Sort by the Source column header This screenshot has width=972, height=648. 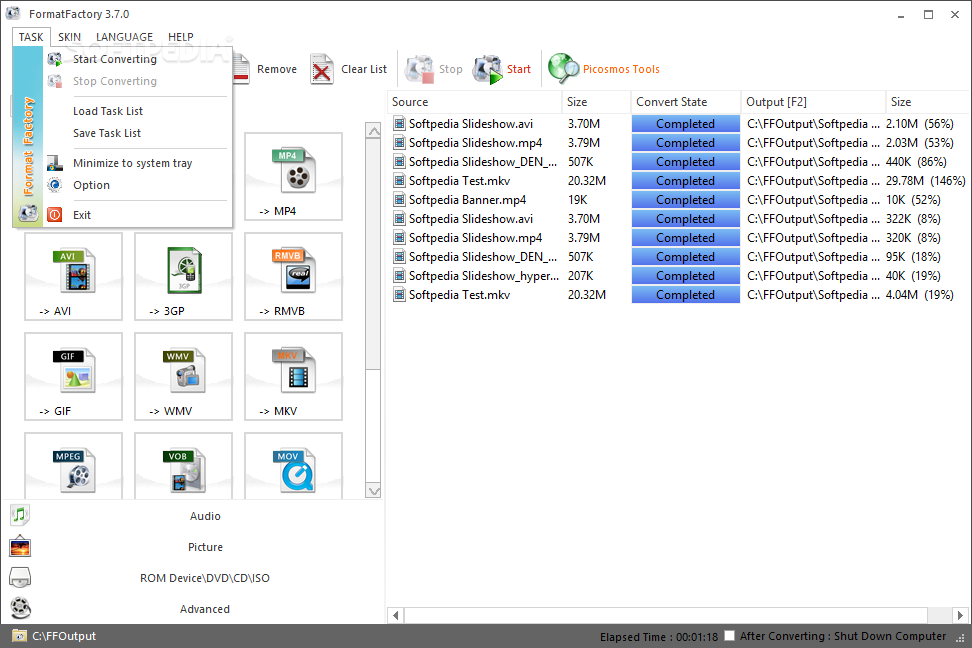click(x=474, y=102)
